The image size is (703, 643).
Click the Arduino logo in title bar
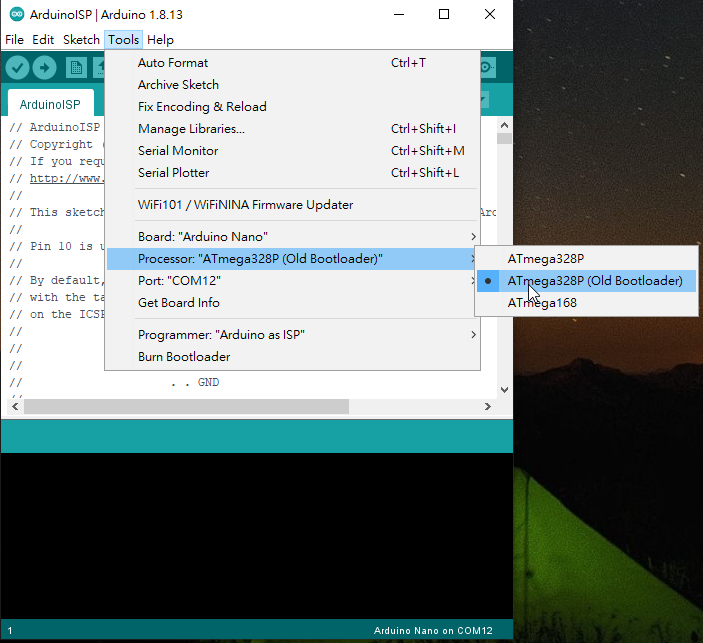click(x=15, y=15)
